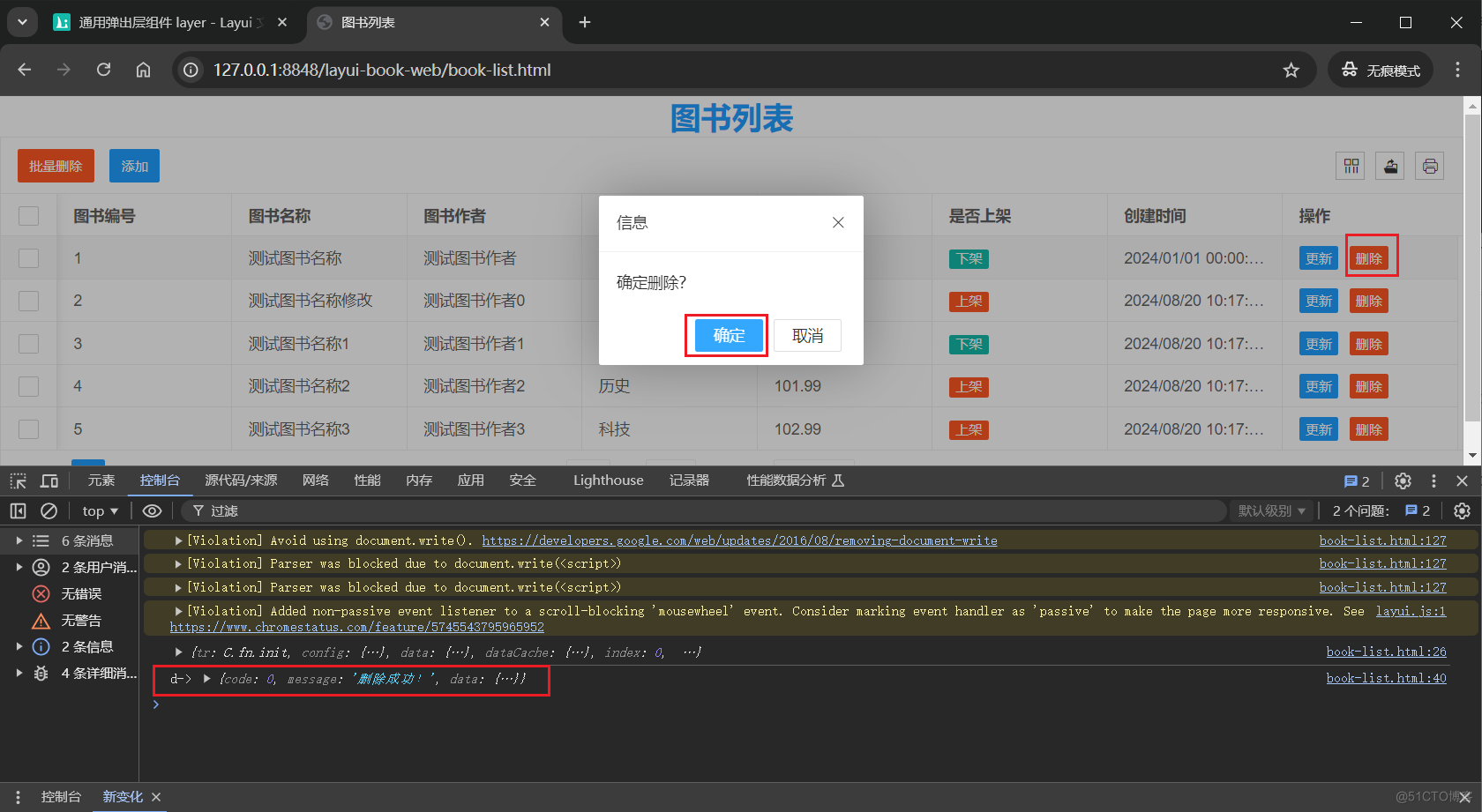Click the browser home icon
Image resolution: width=1482 pixels, height=812 pixels.
[143, 70]
